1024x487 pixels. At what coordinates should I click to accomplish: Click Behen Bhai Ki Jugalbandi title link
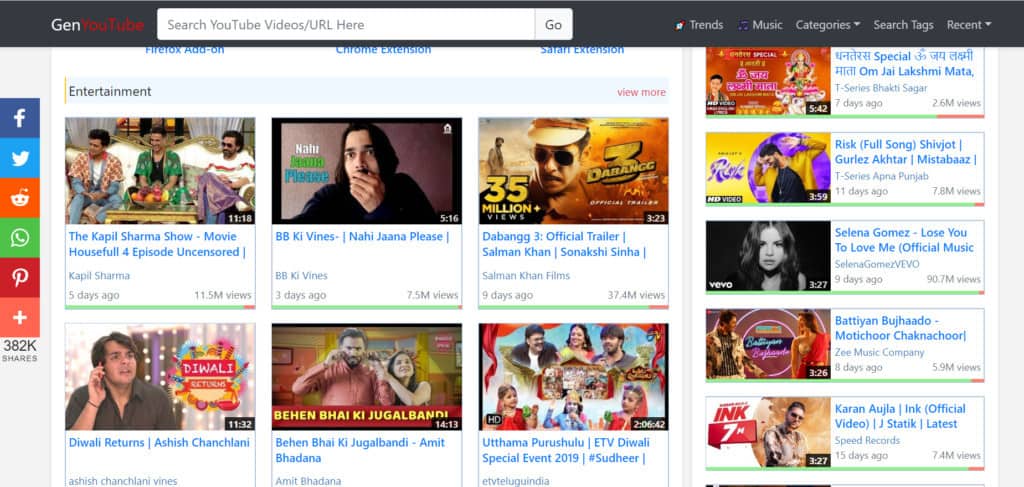coord(360,450)
